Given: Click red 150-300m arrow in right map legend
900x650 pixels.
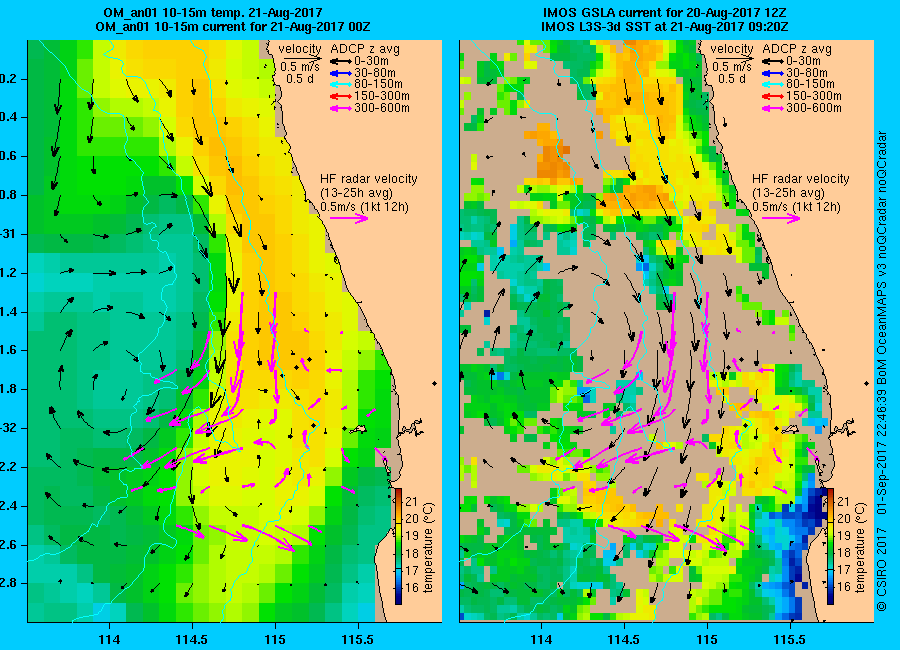Looking at the screenshot, I should coord(773,96).
